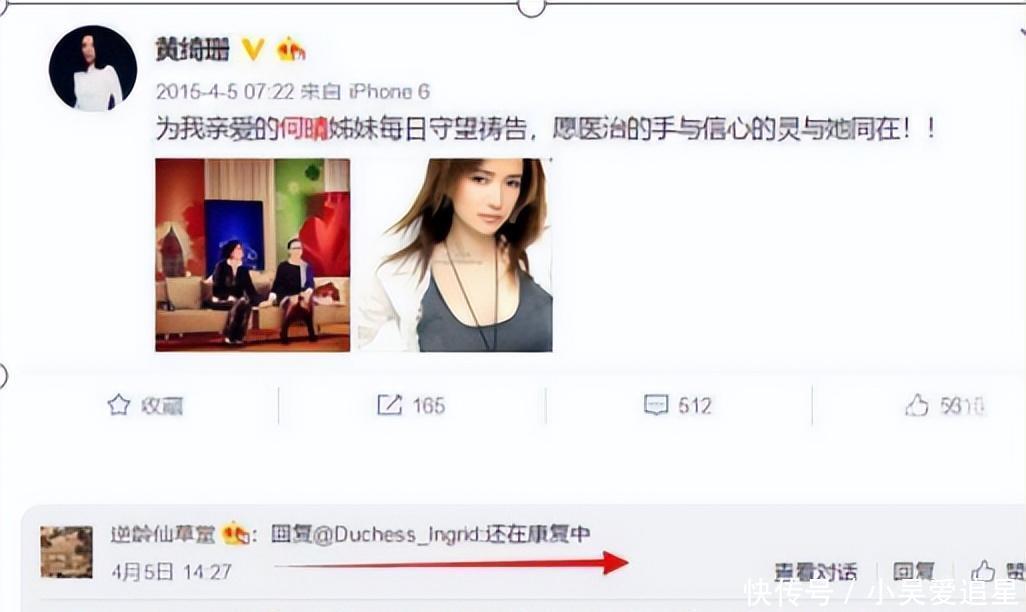Click the comment bubble icon with 612

656,405
